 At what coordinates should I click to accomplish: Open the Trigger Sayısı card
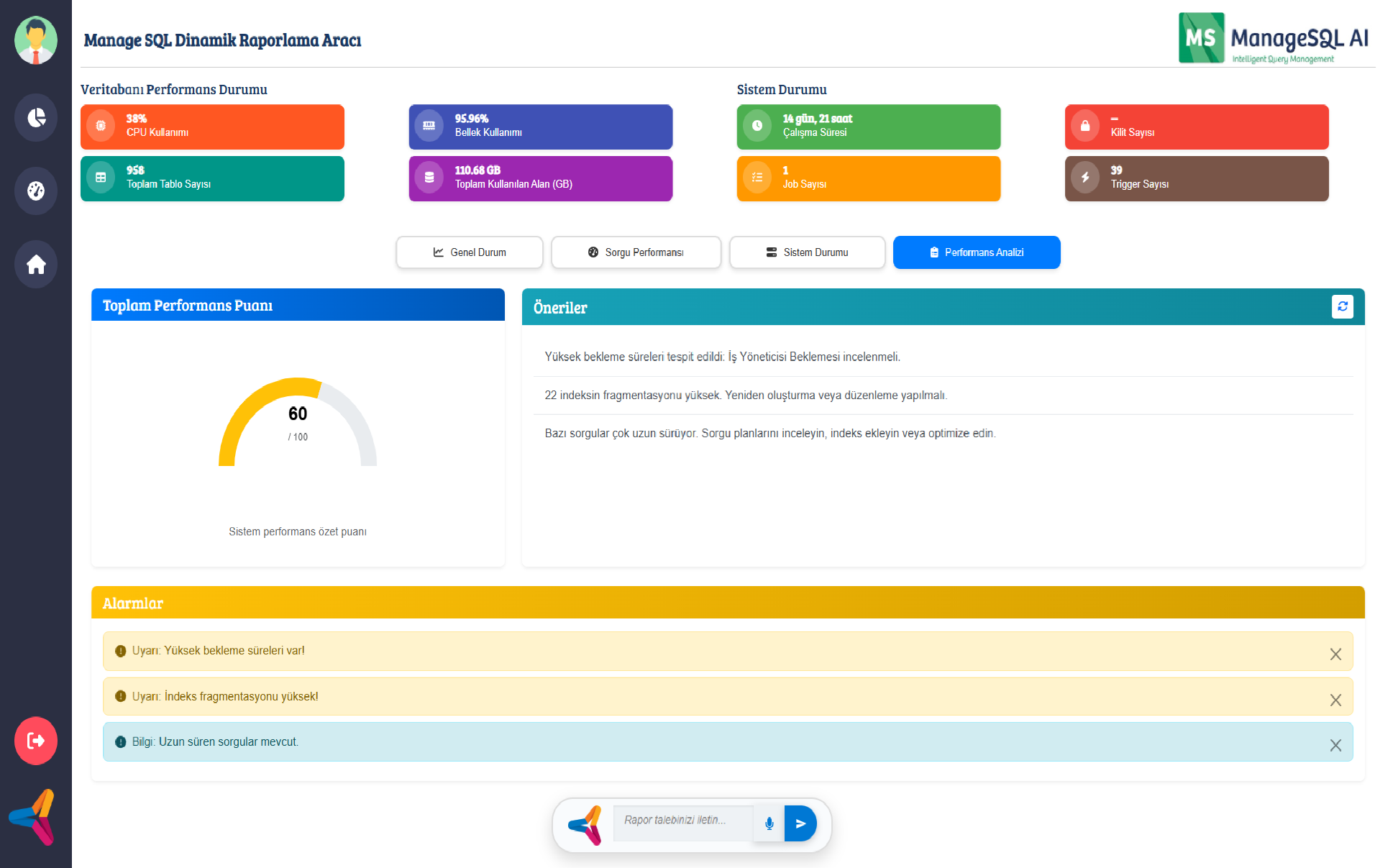(1197, 178)
